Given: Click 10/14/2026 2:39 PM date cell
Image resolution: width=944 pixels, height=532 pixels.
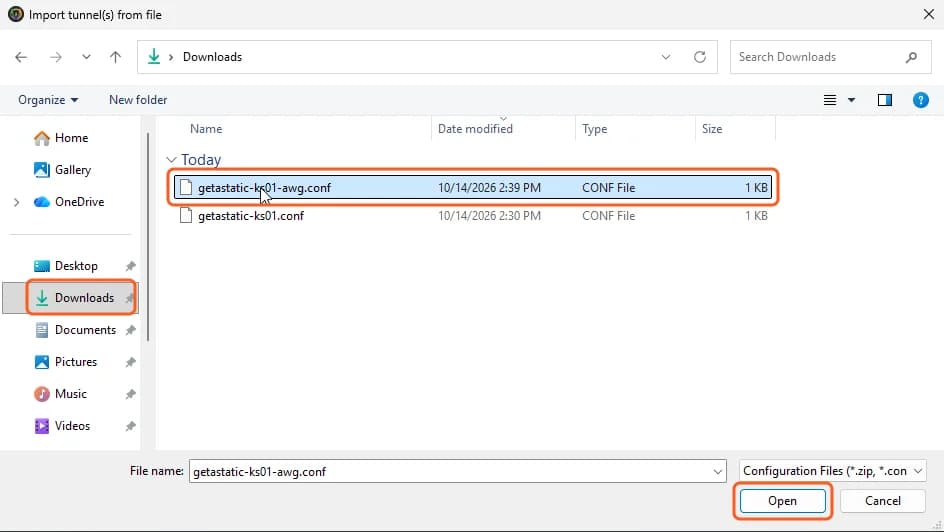Looking at the screenshot, I should pyautogui.click(x=489, y=188).
